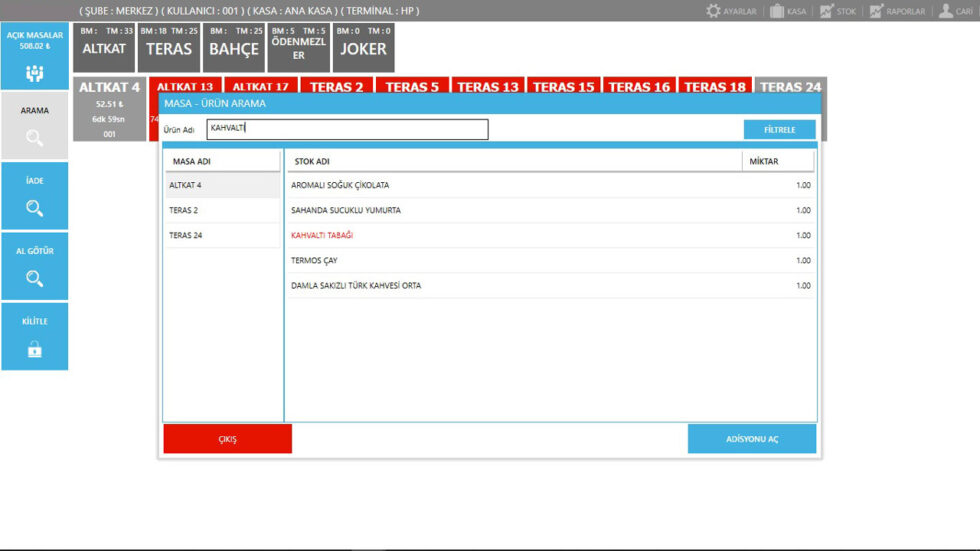
Task: Click the Kasa register icon
Action: (x=776, y=11)
